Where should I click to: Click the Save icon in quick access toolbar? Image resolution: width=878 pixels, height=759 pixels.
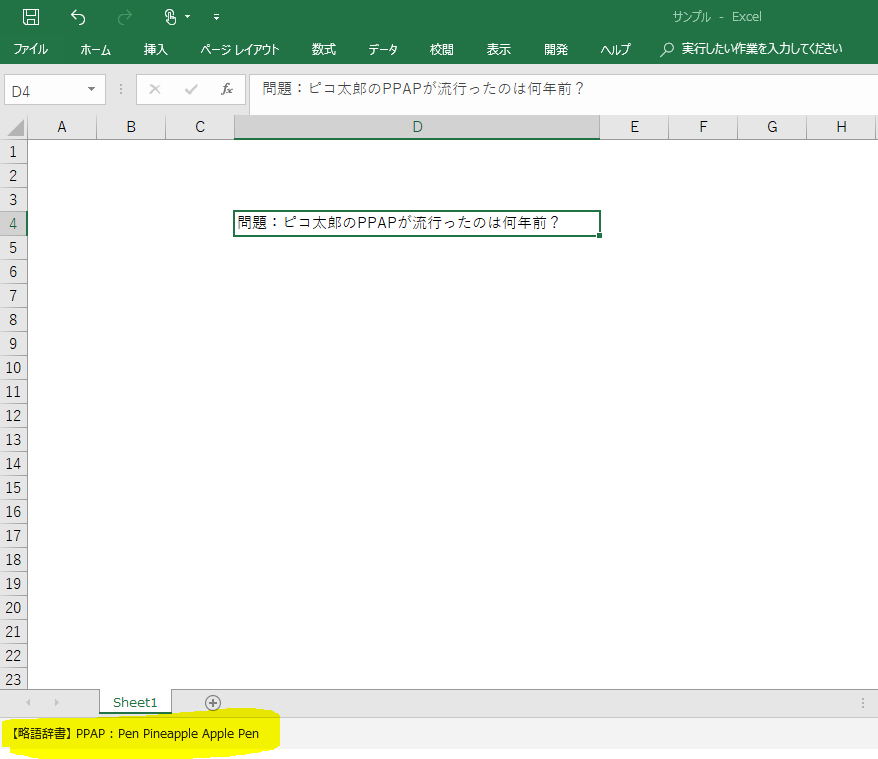pyautogui.click(x=31, y=17)
